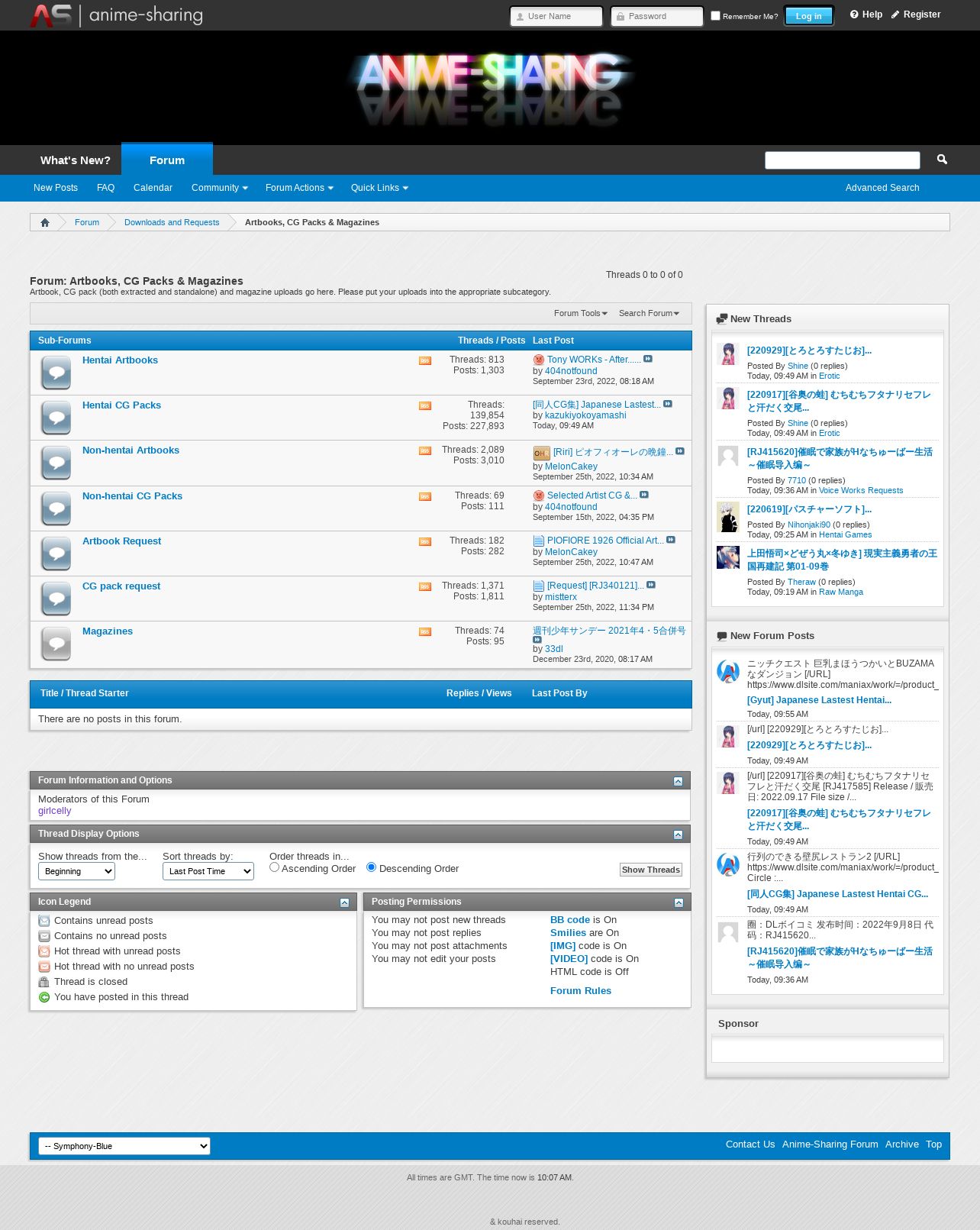Select Descending Order radio button
Screen dimensions: 980x1230
click(371, 867)
